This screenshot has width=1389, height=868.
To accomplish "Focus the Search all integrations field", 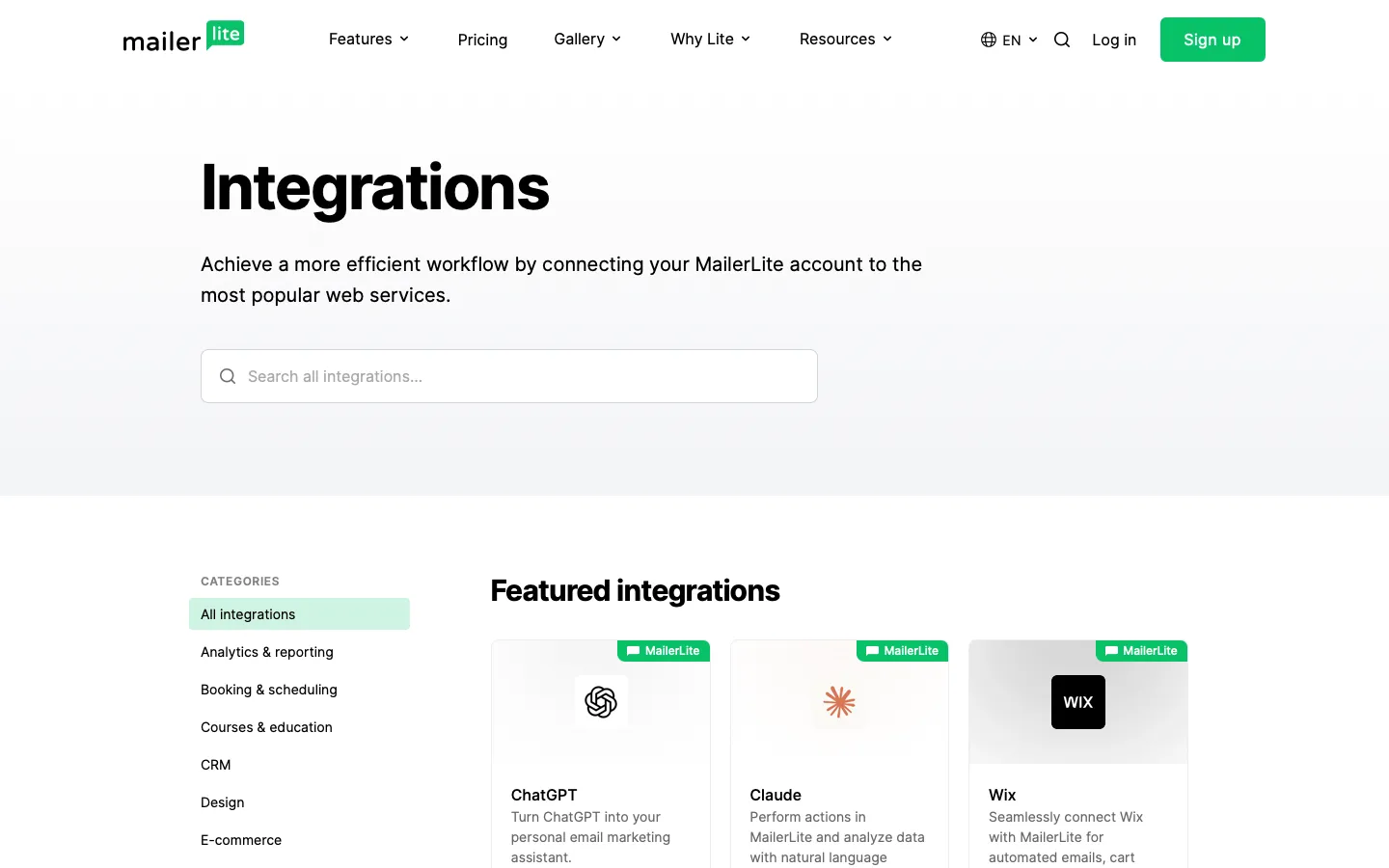I will (509, 376).
